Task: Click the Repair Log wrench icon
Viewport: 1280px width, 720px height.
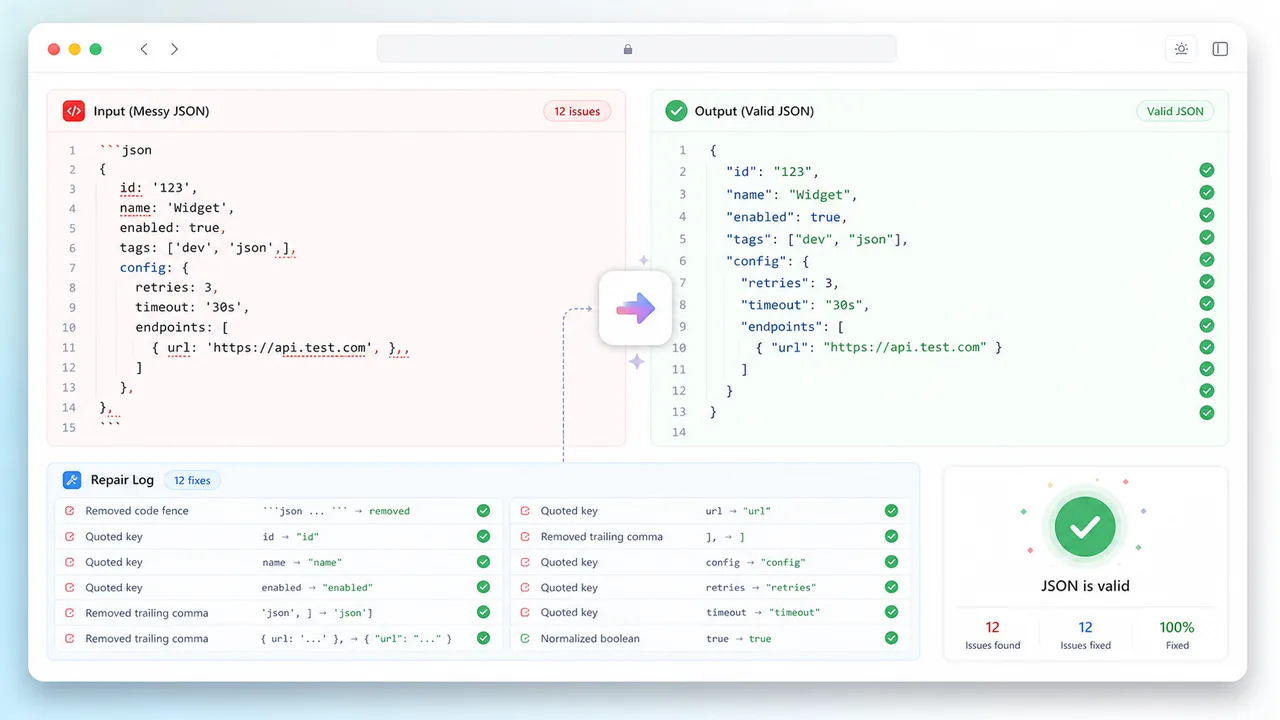Action: [x=72, y=480]
